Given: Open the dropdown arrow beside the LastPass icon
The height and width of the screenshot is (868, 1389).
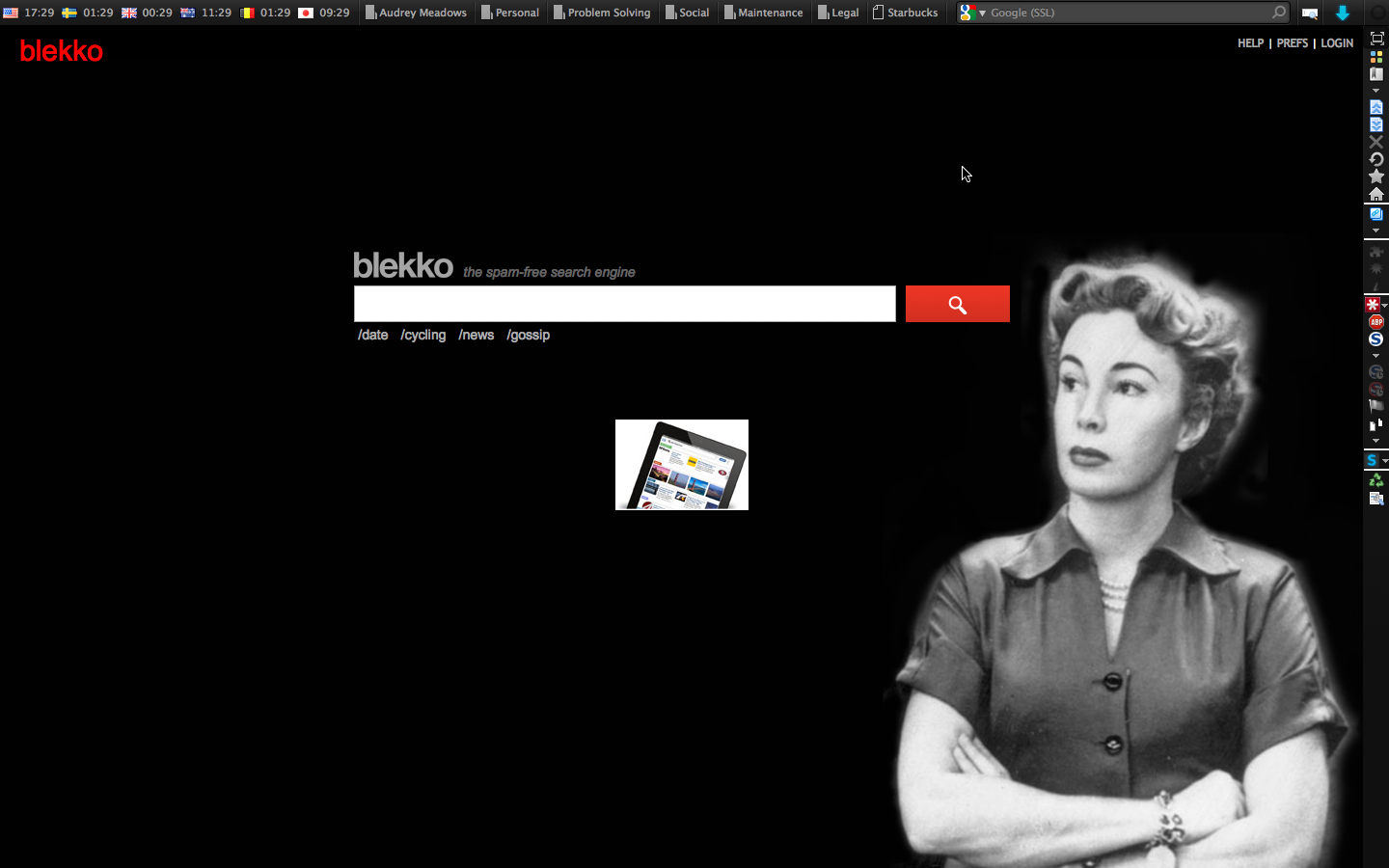Looking at the screenshot, I should [x=1384, y=306].
